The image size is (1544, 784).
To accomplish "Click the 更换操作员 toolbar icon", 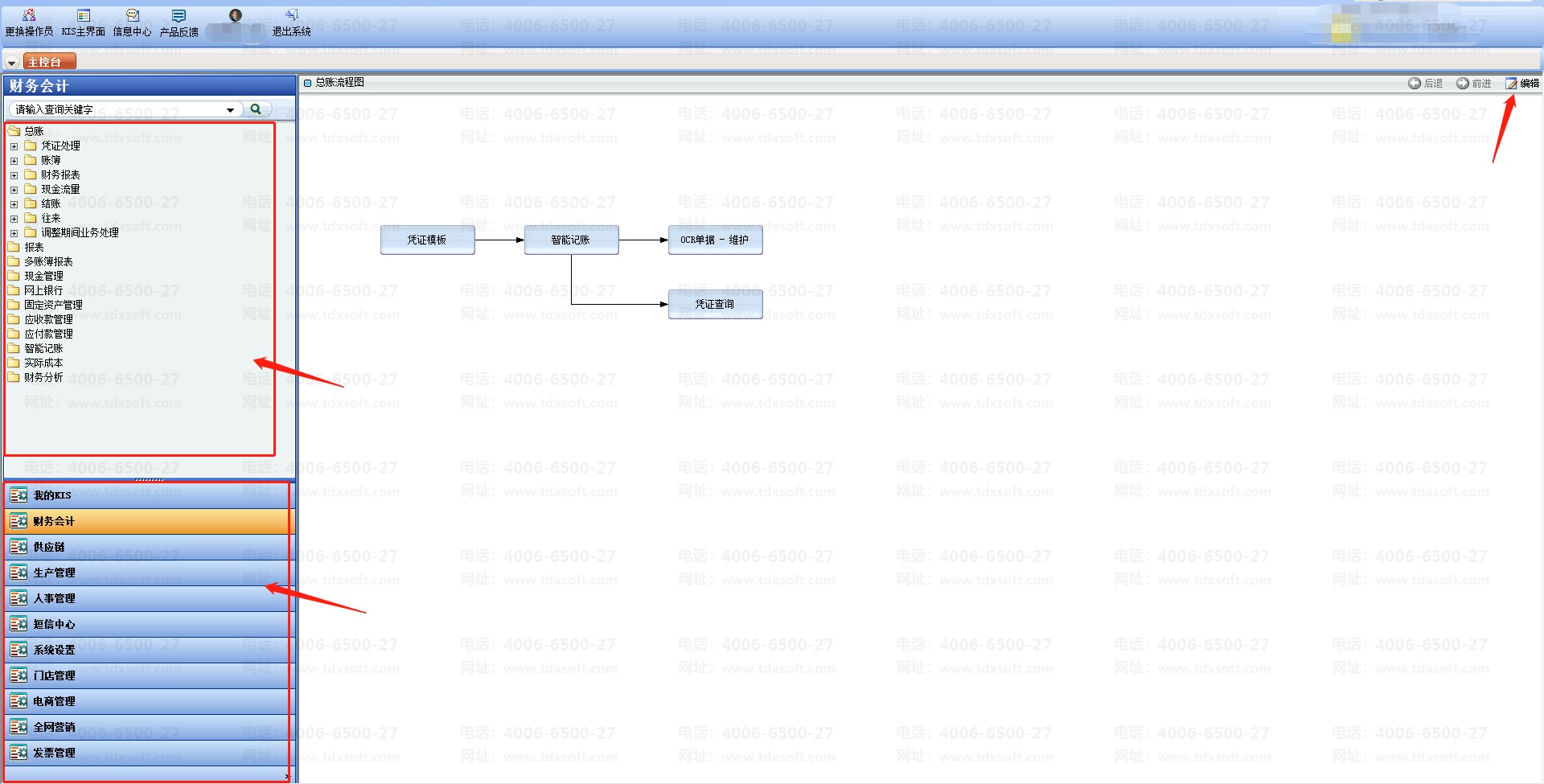I will [29, 15].
